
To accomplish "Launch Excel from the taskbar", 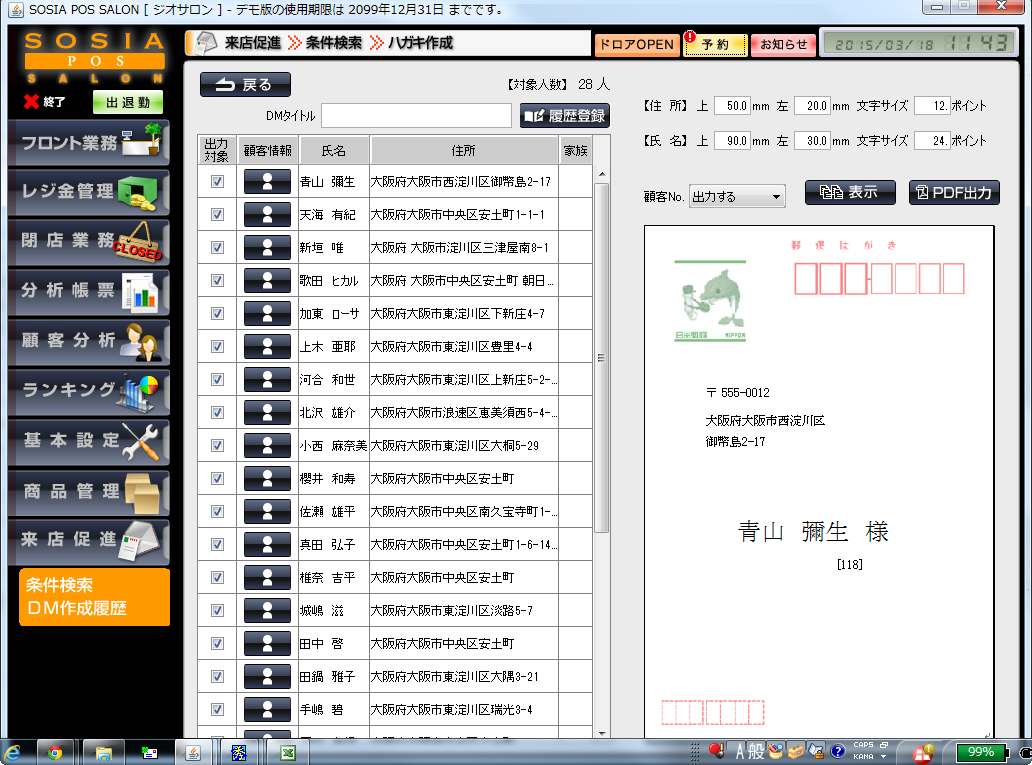I will click(286, 752).
